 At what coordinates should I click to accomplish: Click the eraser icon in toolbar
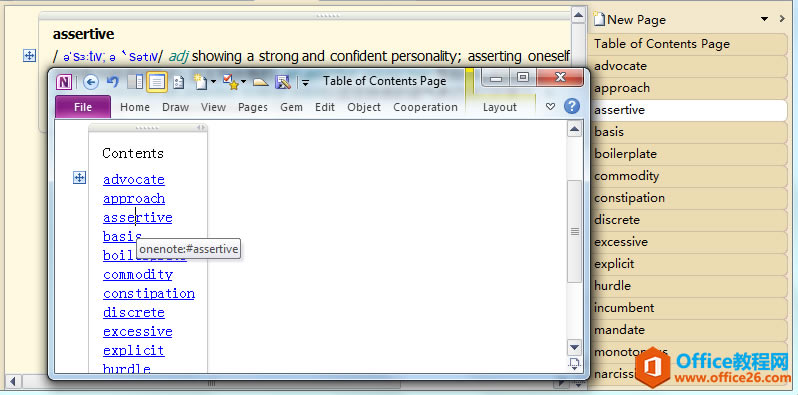click(x=261, y=82)
